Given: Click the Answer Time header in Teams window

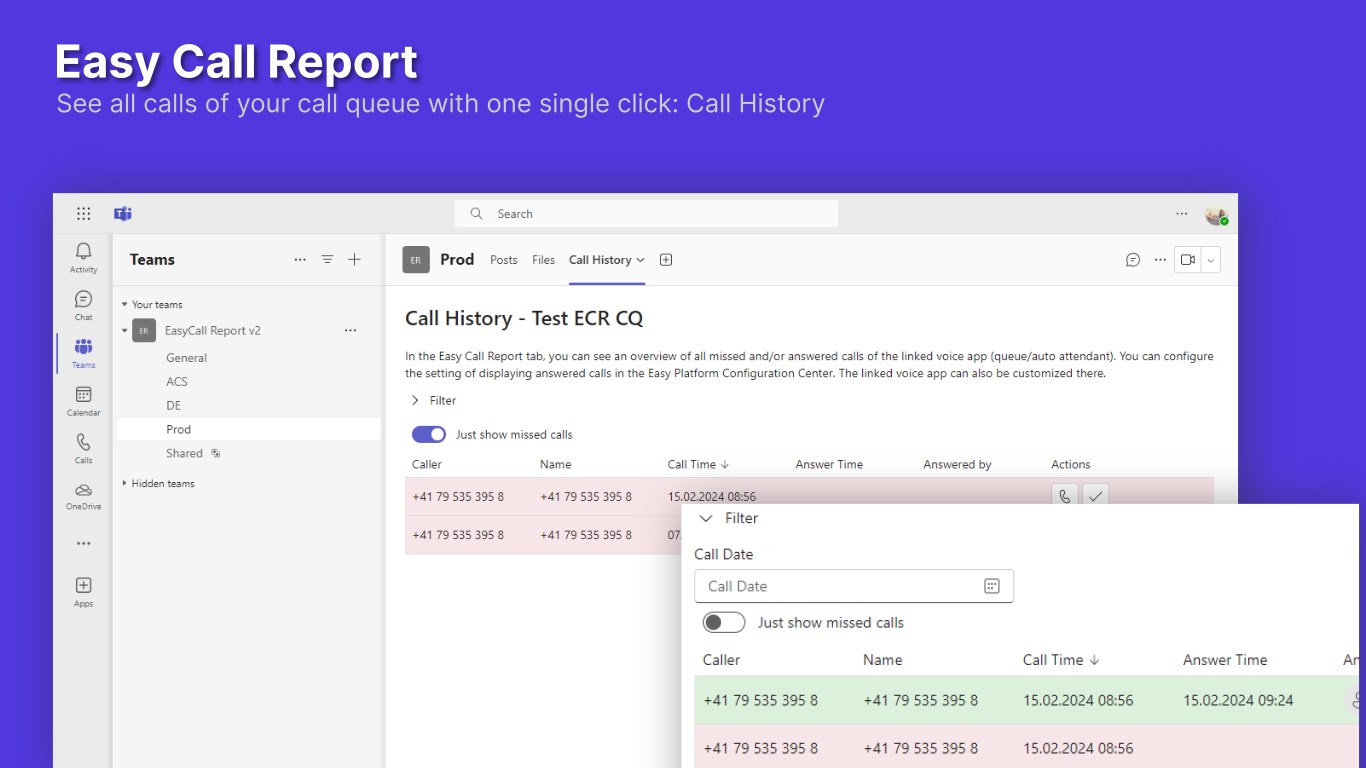Looking at the screenshot, I should (829, 464).
